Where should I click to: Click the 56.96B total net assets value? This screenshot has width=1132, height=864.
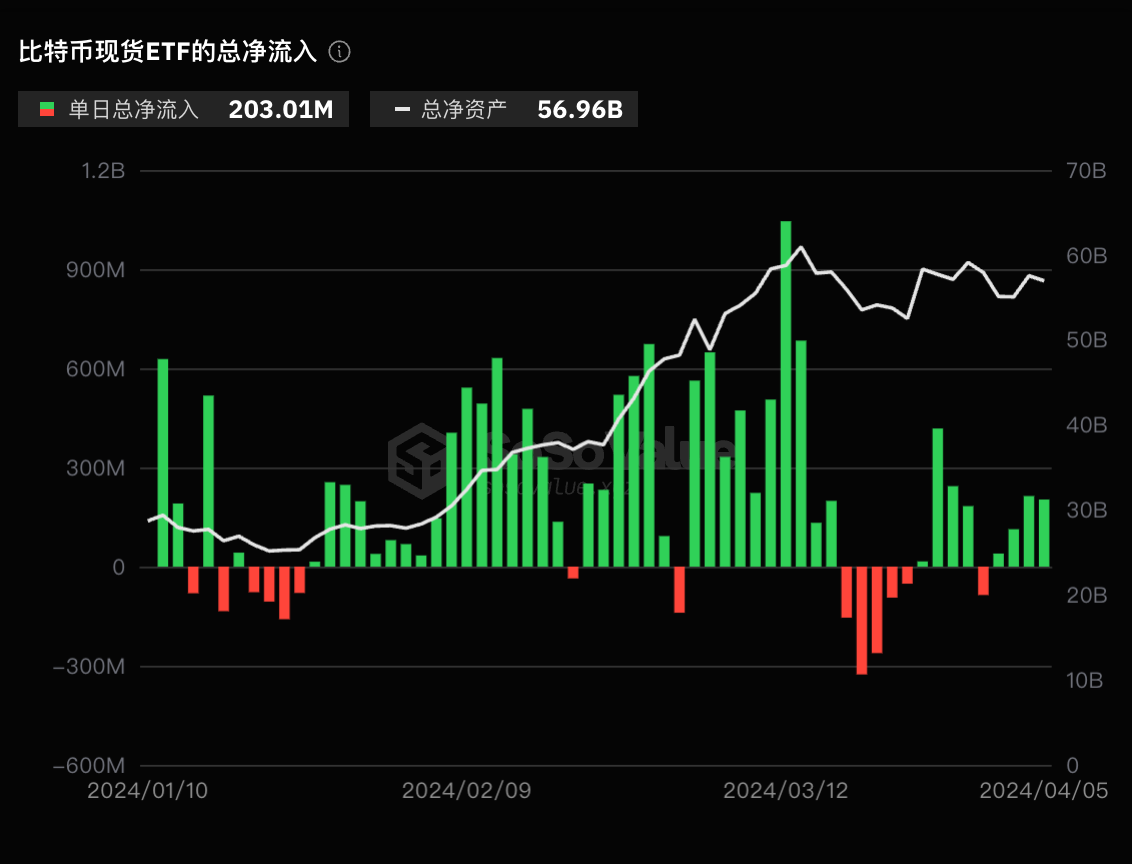tap(580, 110)
